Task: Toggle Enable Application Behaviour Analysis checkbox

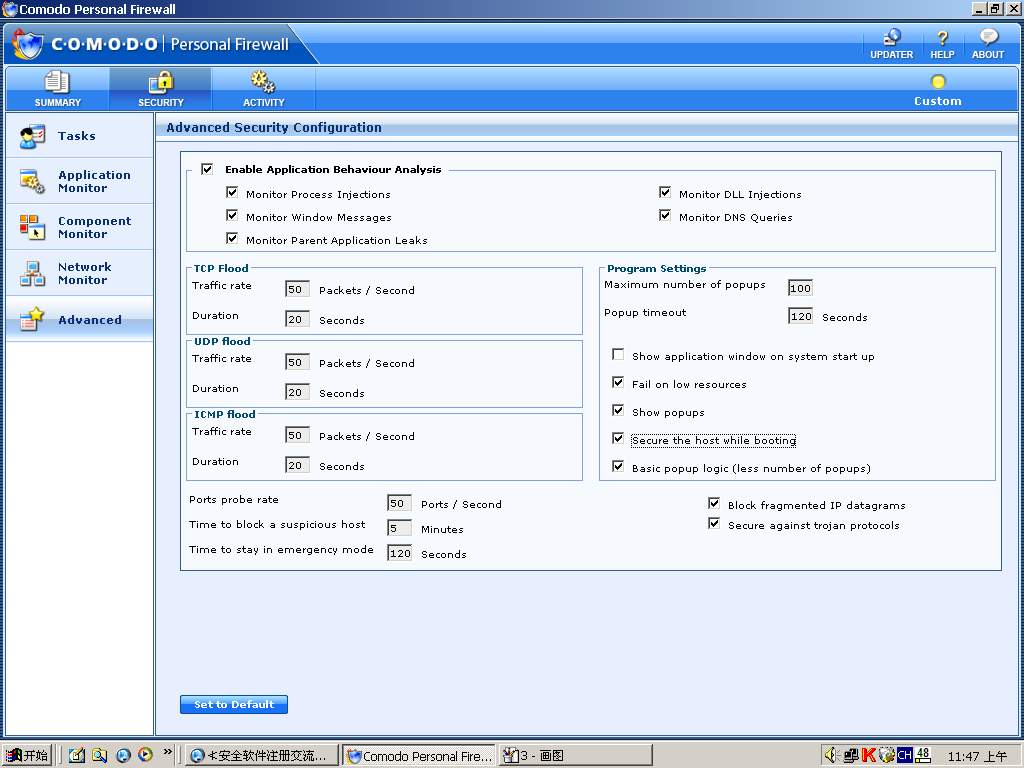Action: click(x=207, y=169)
